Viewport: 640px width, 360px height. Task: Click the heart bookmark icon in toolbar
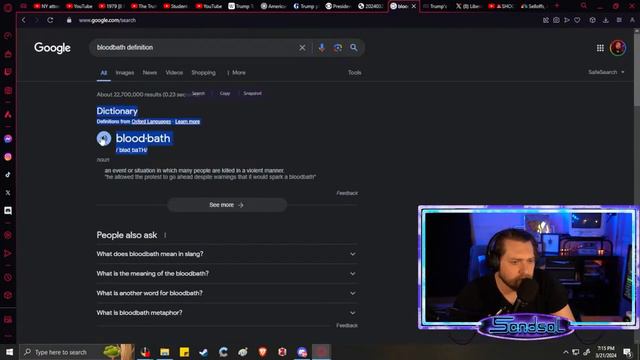point(577,20)
